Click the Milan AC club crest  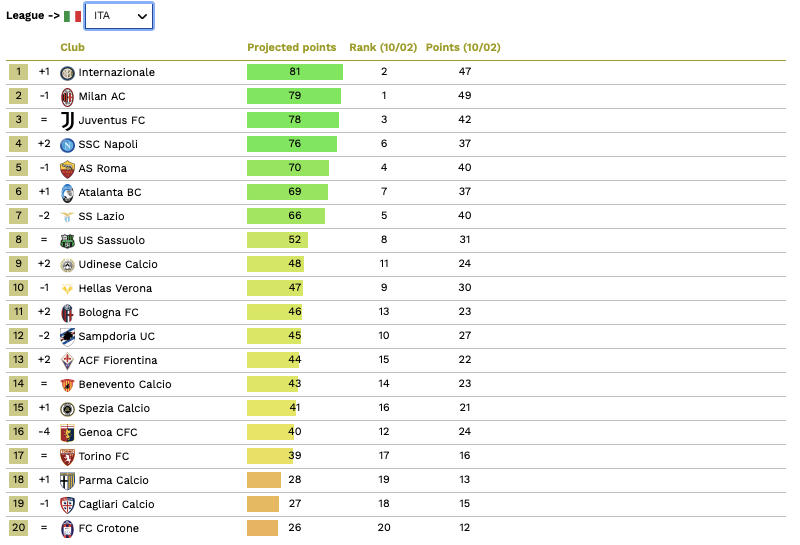[x=67, y=96]
